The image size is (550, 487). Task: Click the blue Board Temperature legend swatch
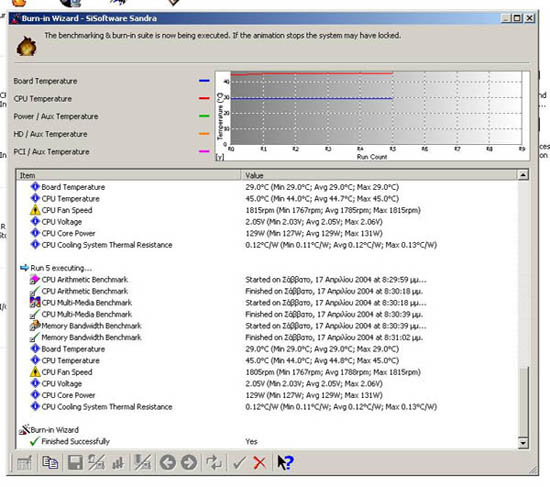click(204, 81)
